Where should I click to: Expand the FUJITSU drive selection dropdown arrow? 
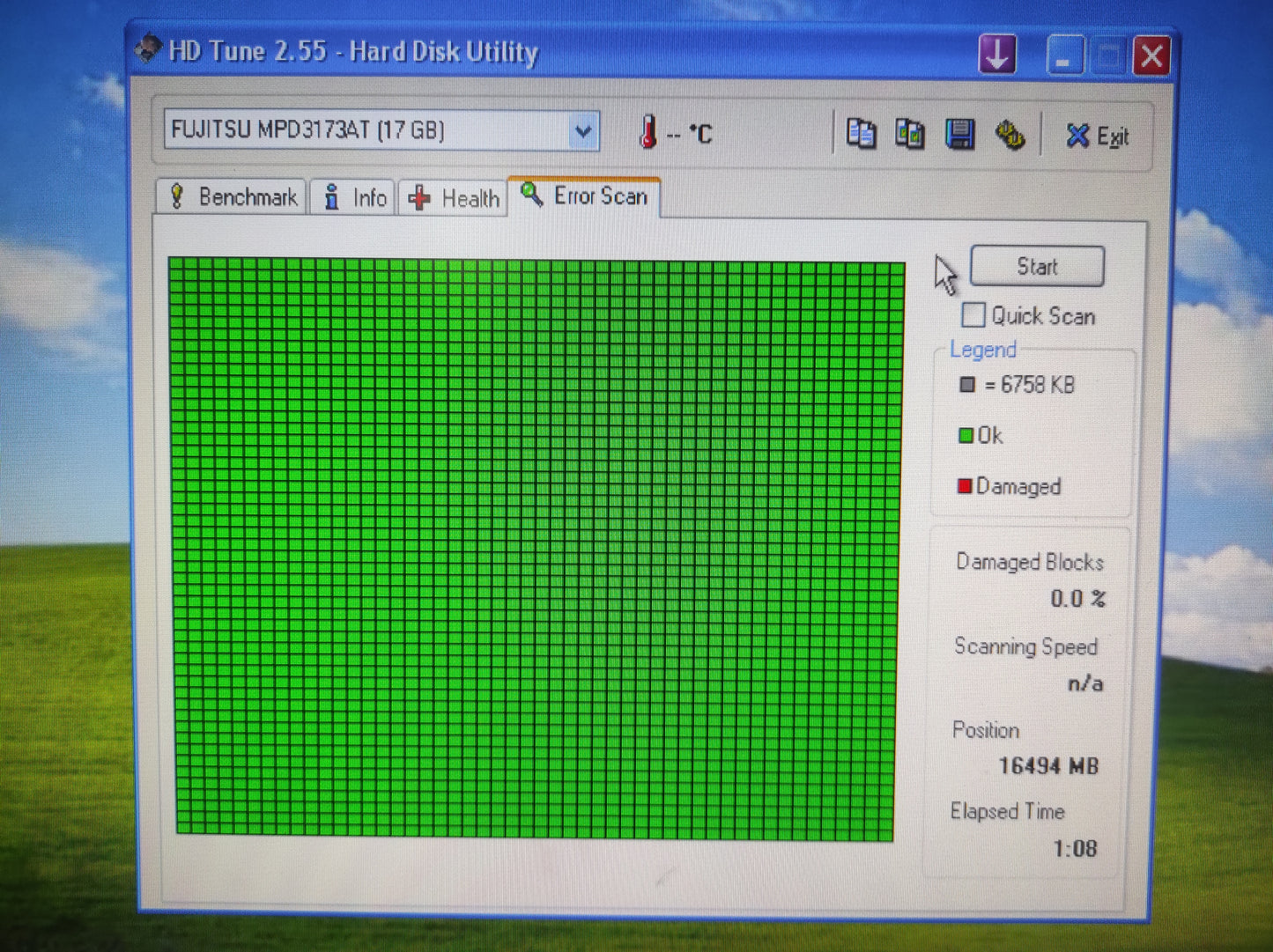[x=582, y=131]
